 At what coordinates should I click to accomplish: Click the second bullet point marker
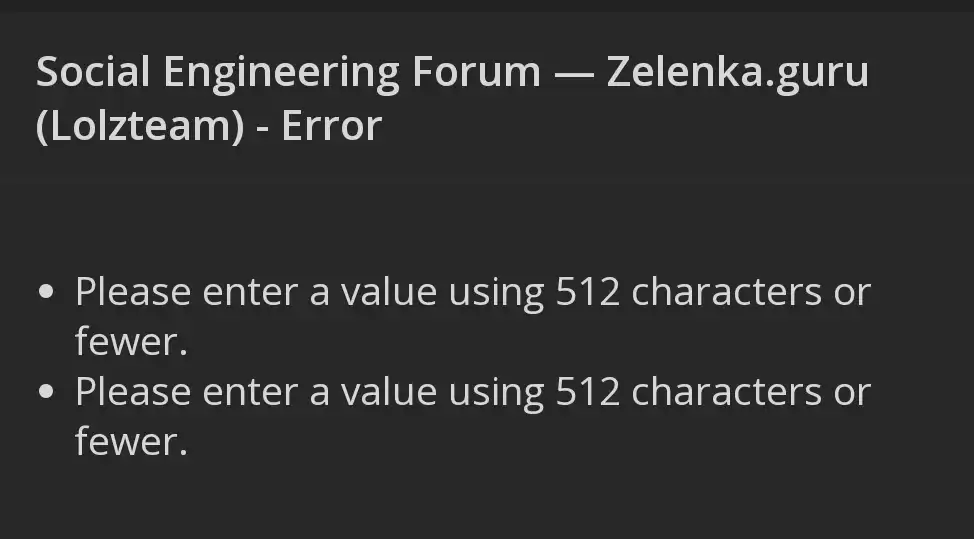point(46,391)
